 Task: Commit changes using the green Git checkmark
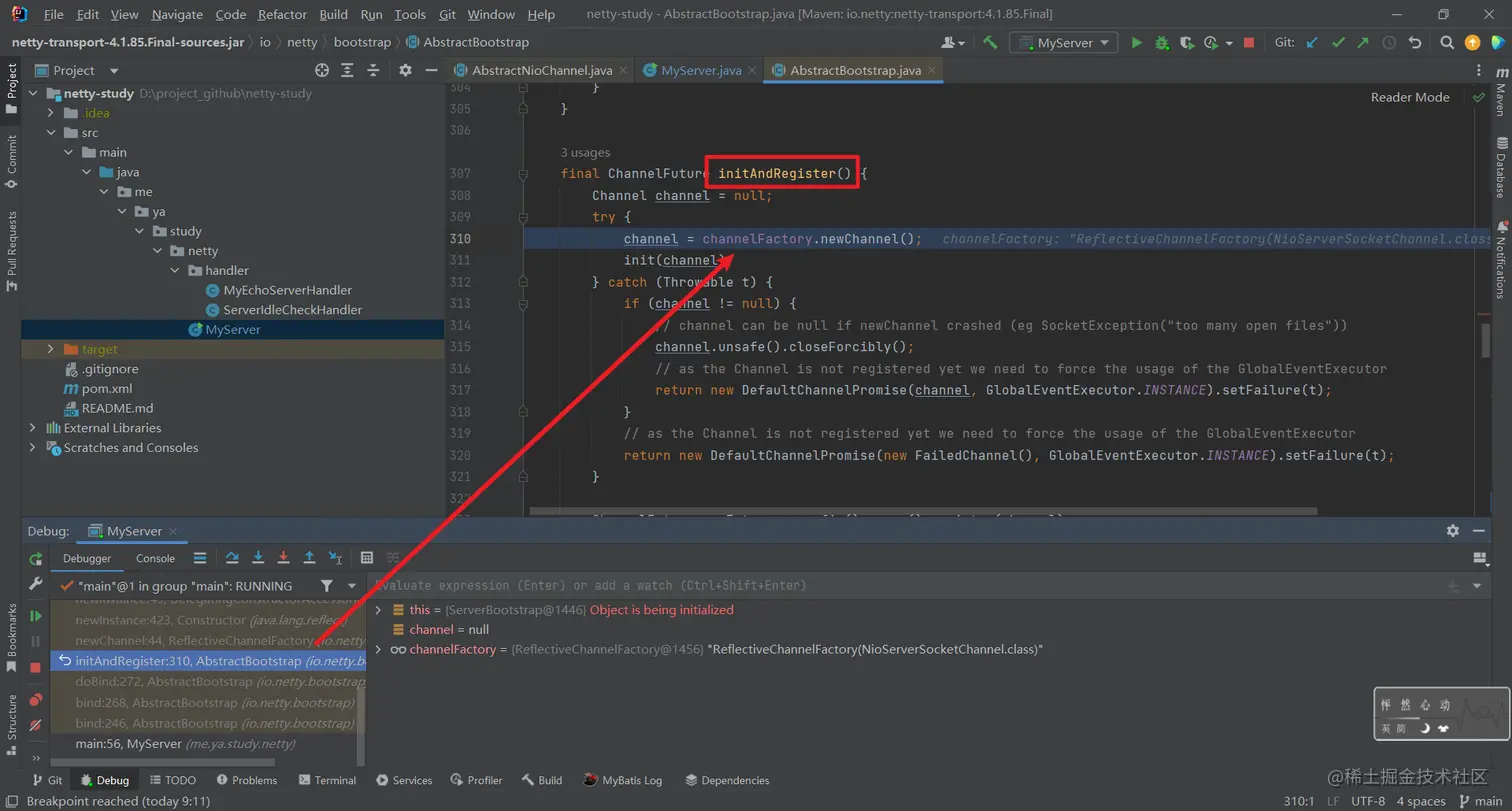[x=1338, y=43]
